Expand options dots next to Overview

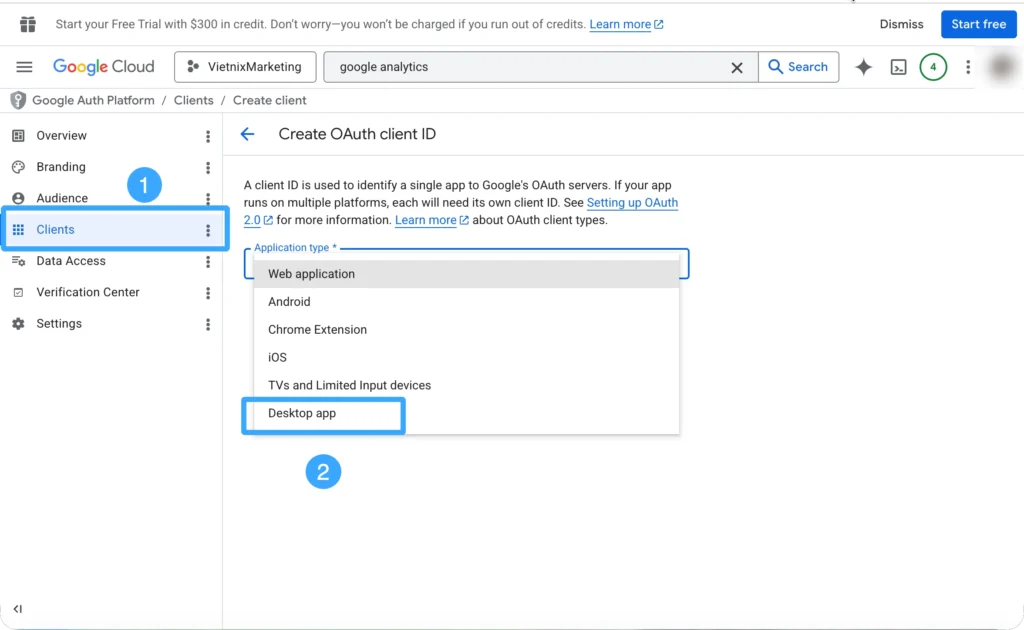coord(208,136)
